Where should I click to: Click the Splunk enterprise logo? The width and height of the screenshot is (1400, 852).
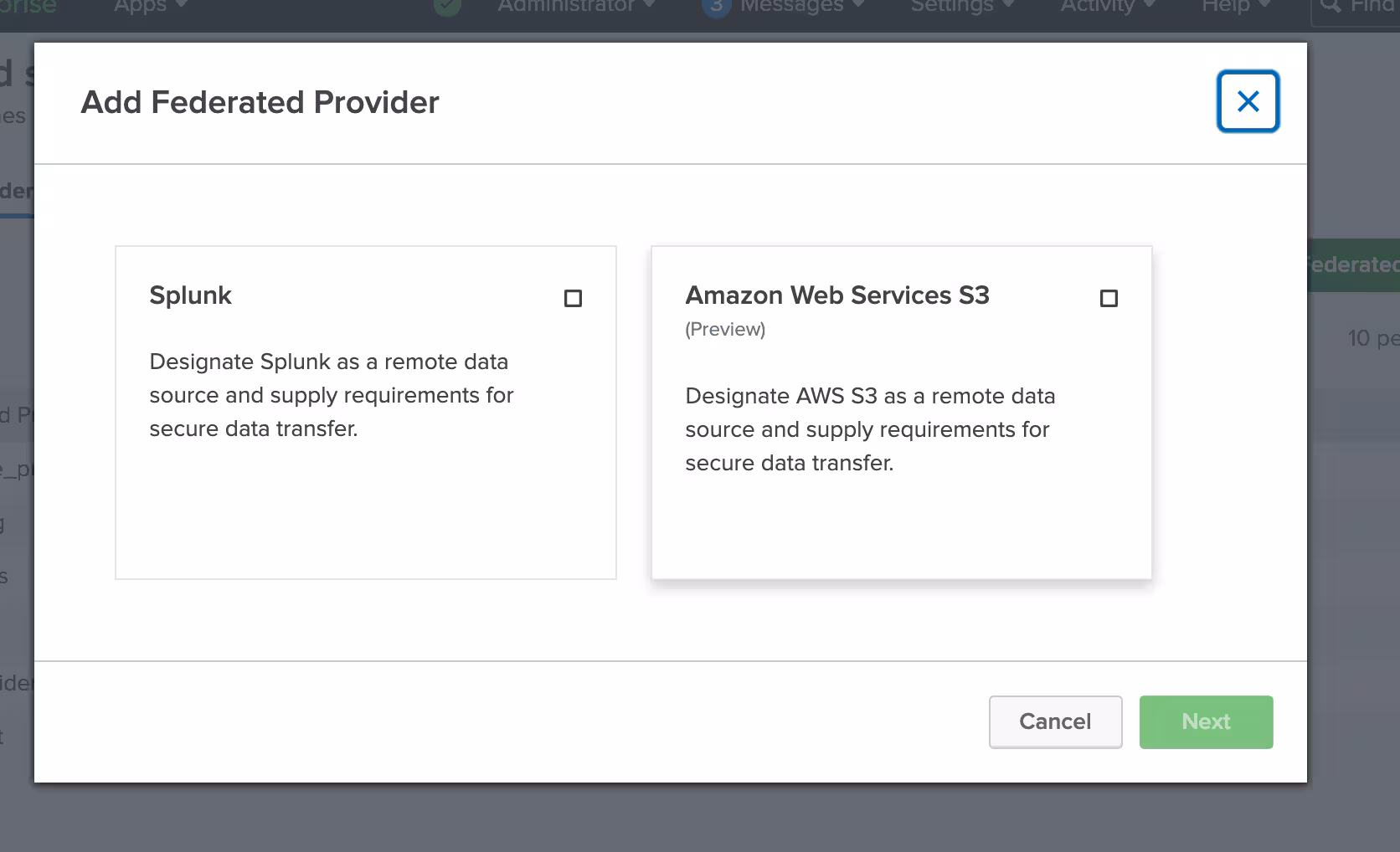click(x=28, y=7)
